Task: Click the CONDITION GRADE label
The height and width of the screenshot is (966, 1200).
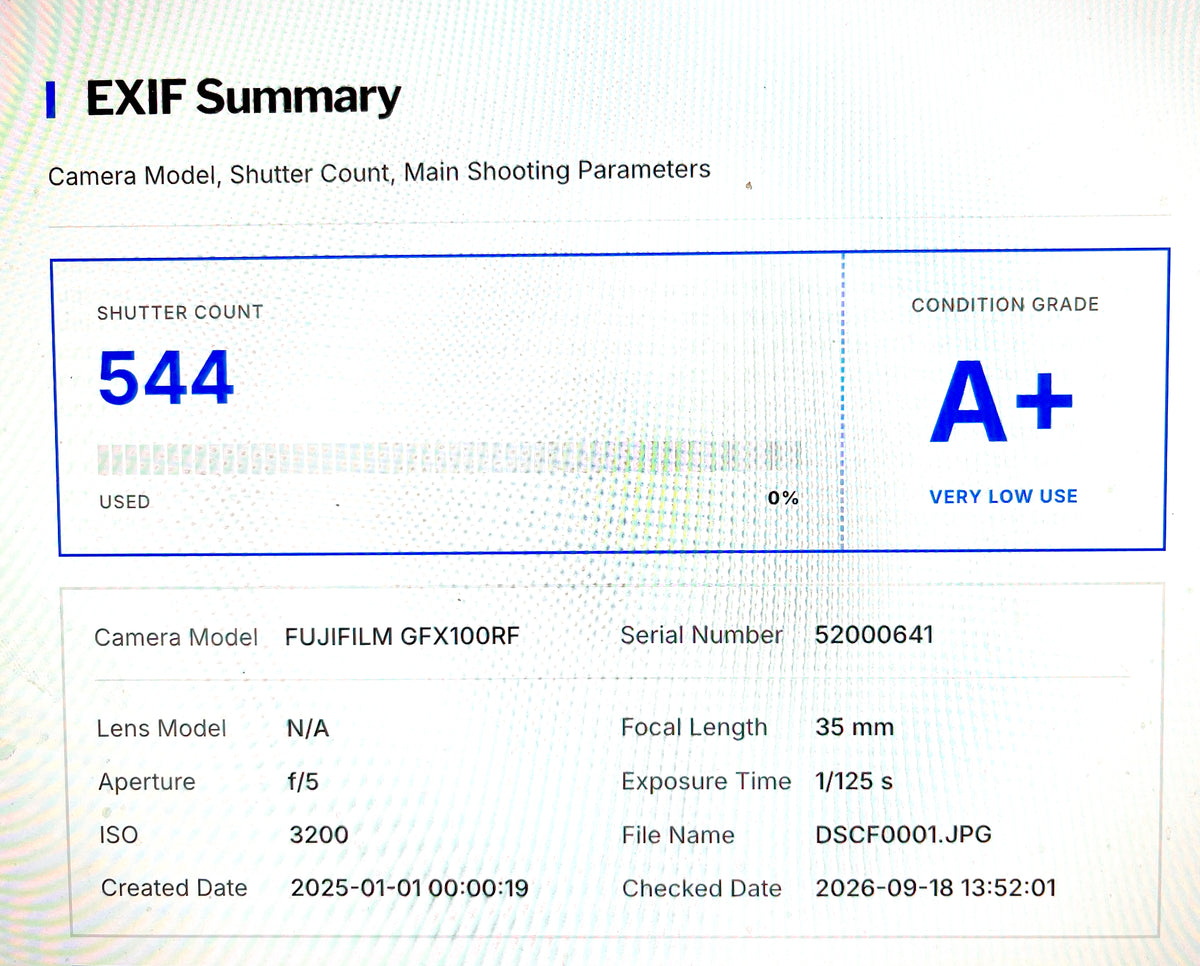Action: point(1005,305)
